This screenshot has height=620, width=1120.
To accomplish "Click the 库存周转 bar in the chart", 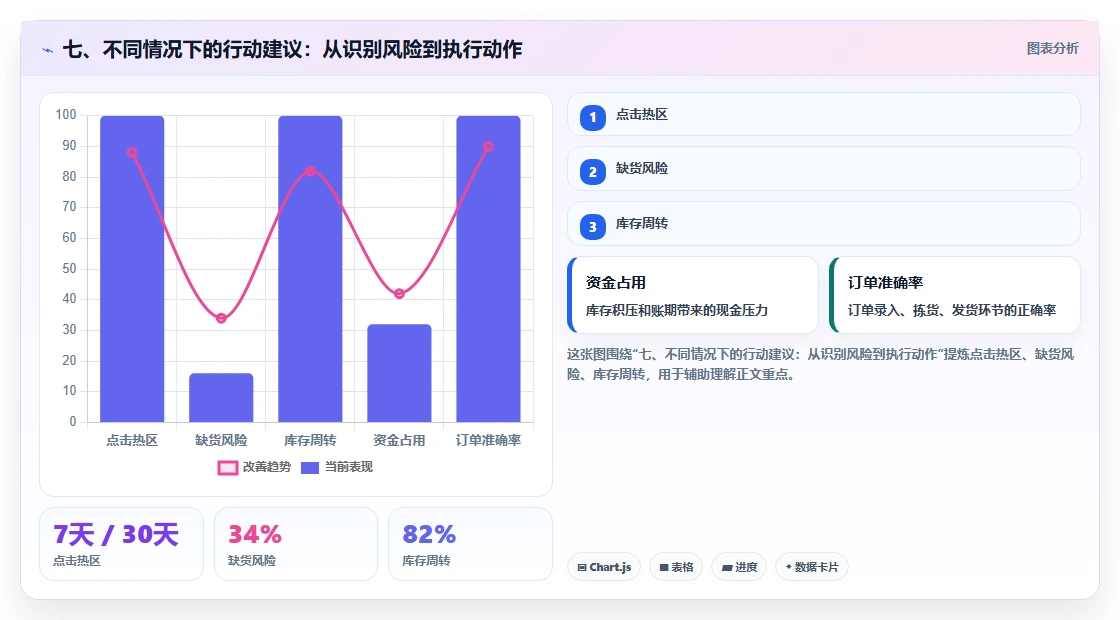I will click(x=310, y=269).
